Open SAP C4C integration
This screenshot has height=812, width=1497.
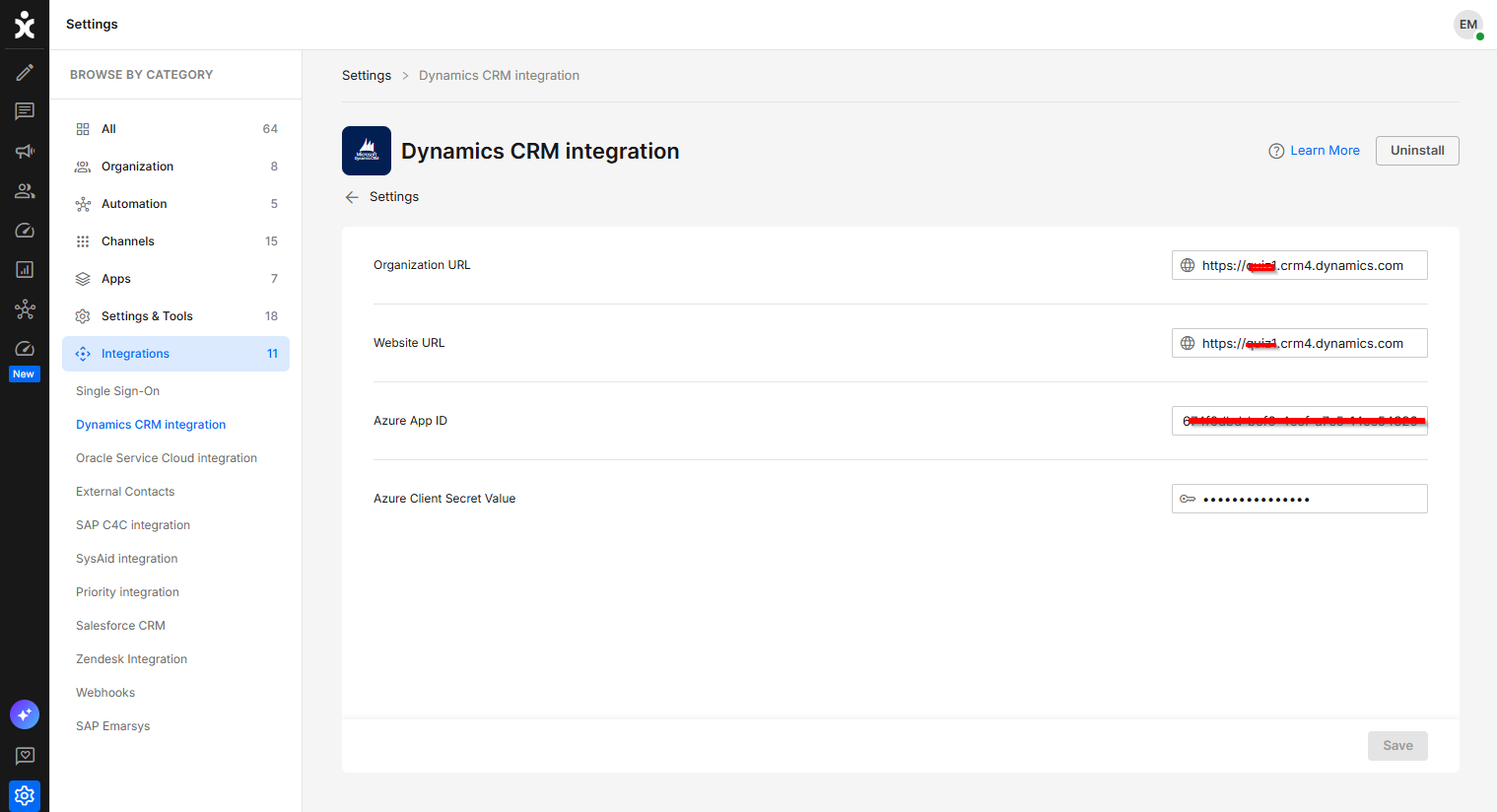click(x=133, y=525)
